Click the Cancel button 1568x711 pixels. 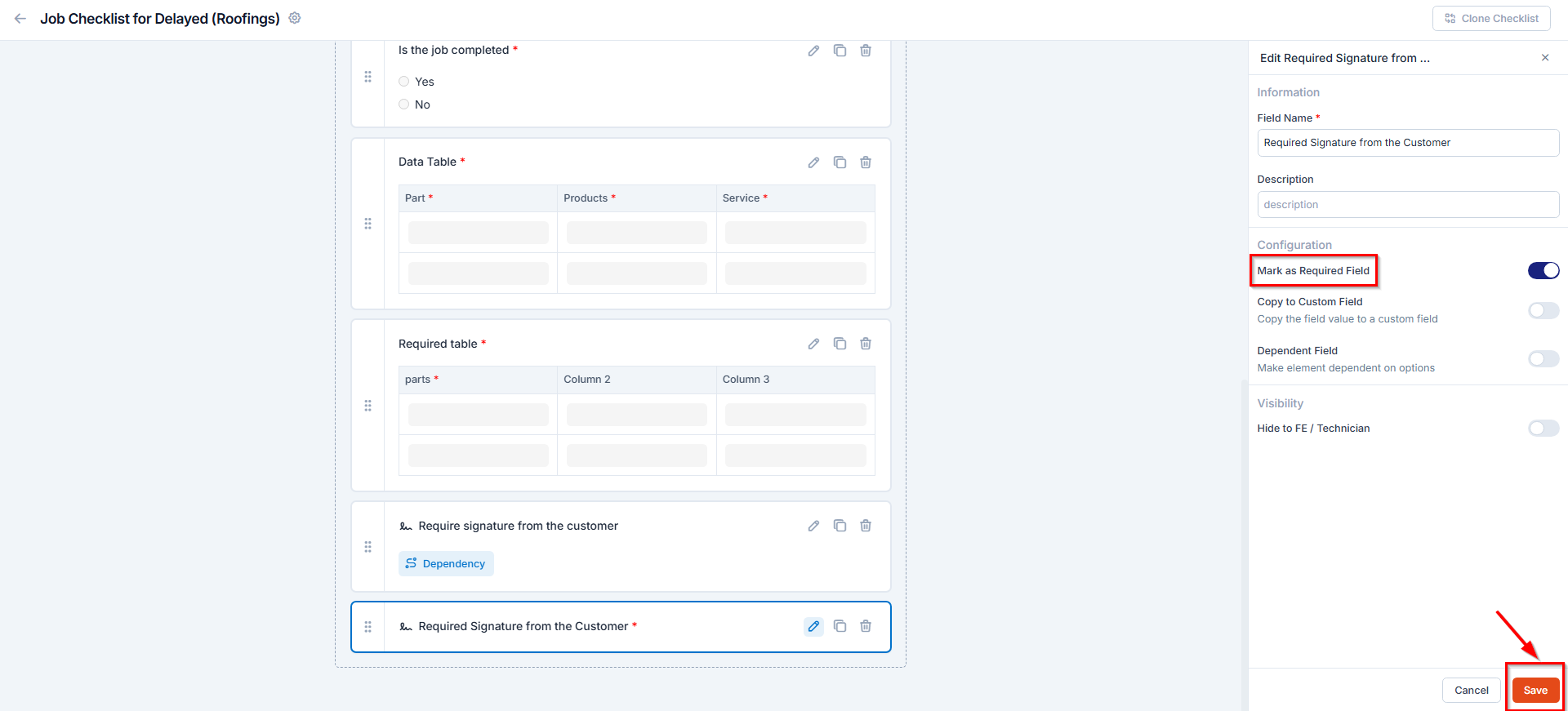coord(1471,691)
